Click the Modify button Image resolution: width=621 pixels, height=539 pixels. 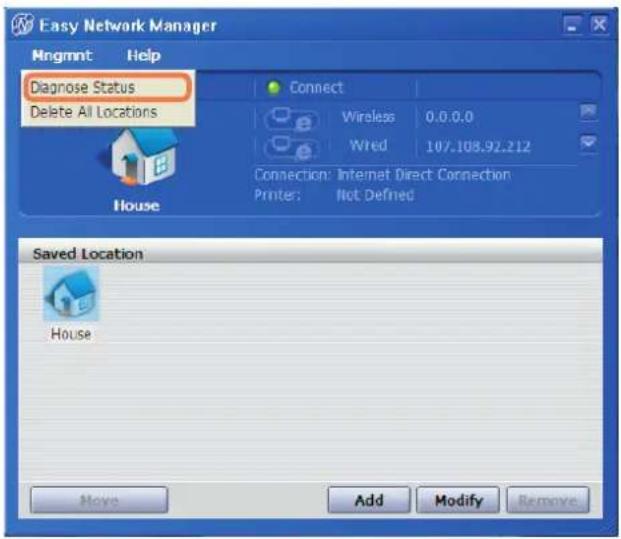(x=458, y=500)
